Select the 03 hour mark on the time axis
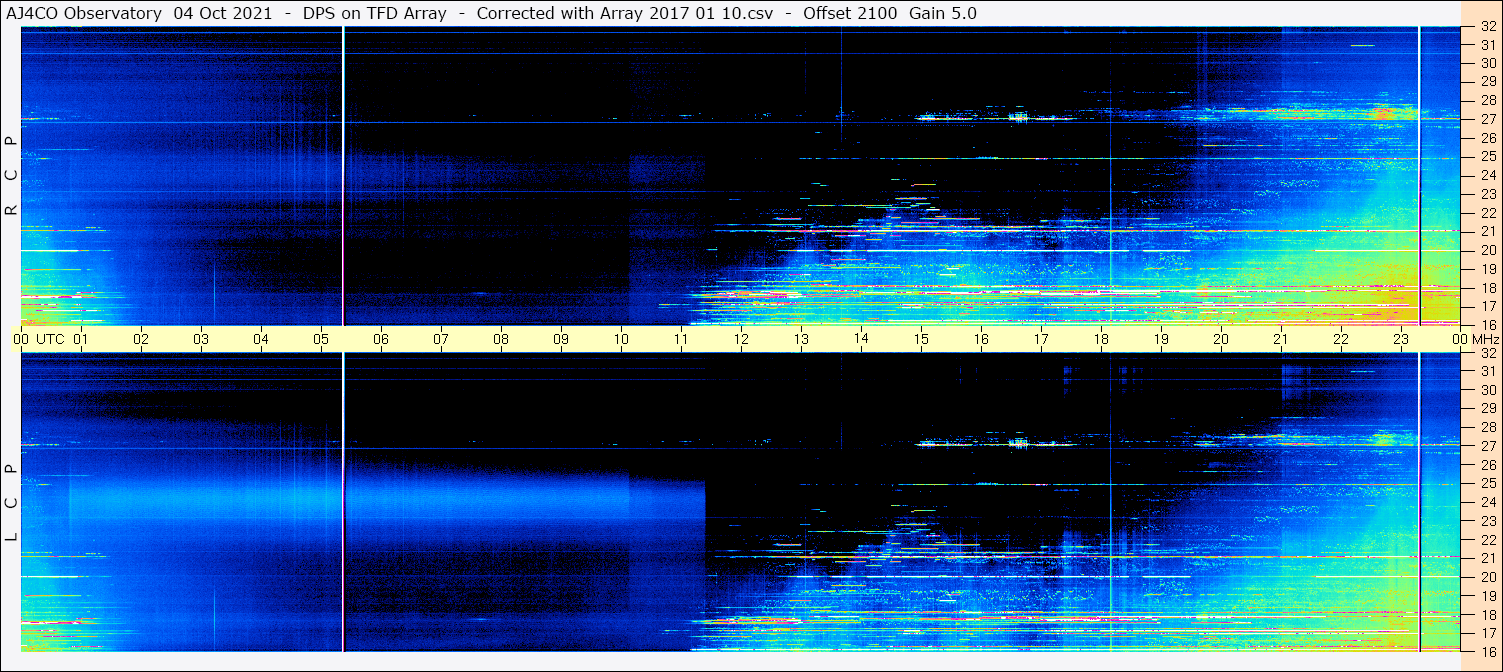The height and width of the screenshot is (672, 1503). [201, 339]
